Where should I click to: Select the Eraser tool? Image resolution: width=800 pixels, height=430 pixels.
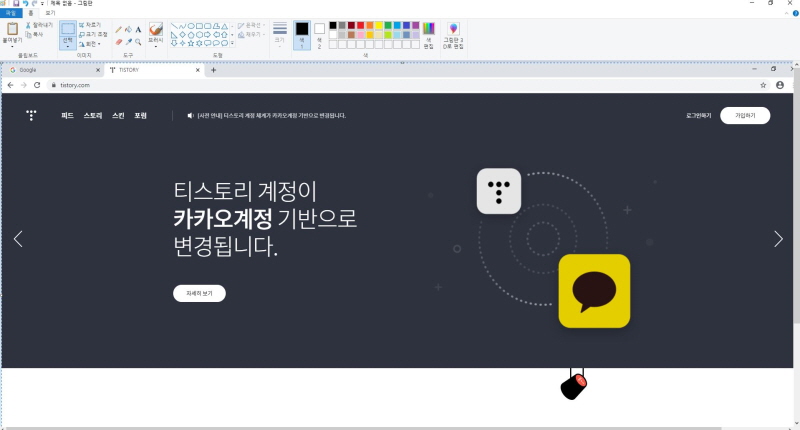(x=118, y=42)
